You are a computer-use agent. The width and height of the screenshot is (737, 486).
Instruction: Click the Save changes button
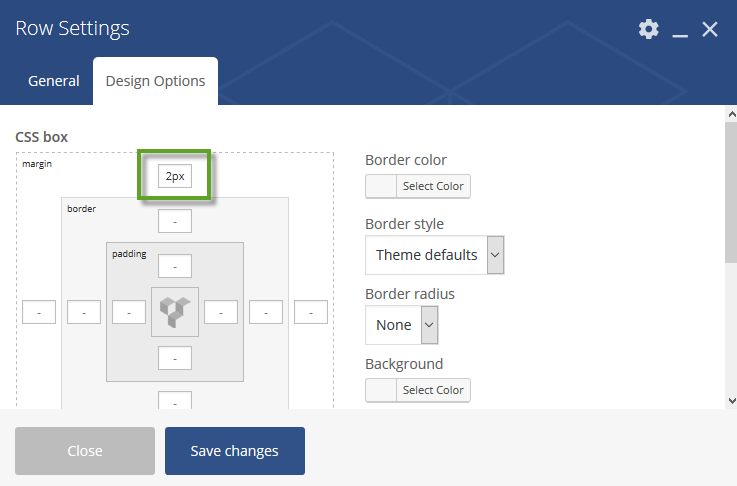[x=235, y=451]
